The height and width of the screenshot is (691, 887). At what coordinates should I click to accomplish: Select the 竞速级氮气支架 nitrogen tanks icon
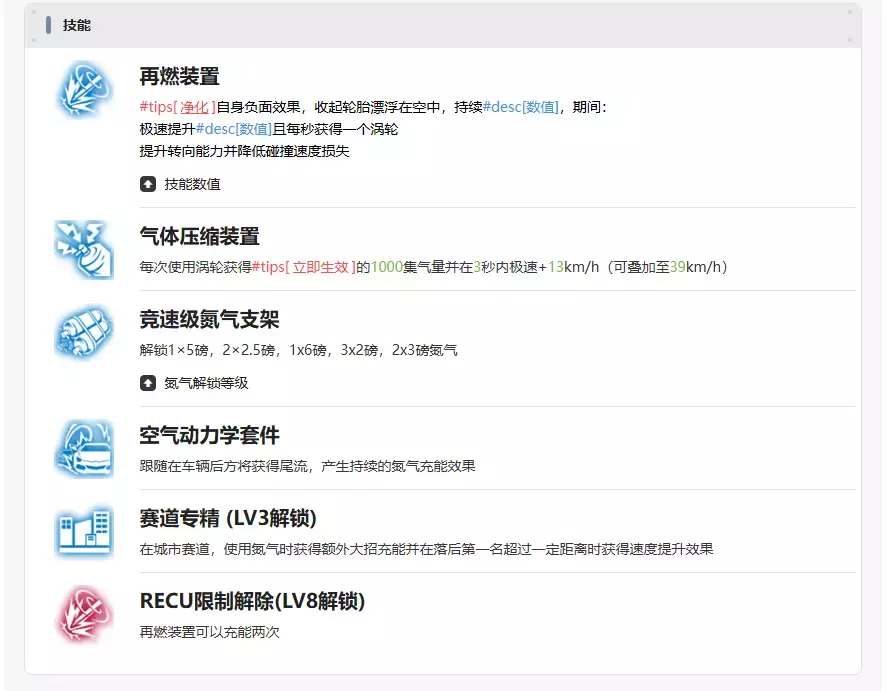[83, 332]
